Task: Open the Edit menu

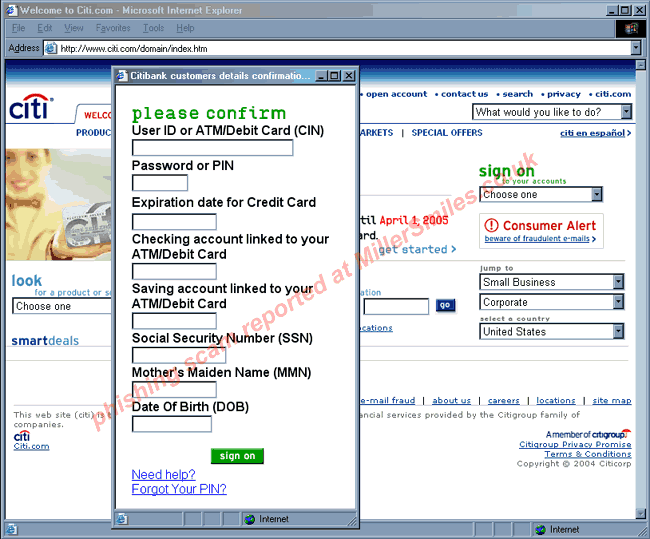Action: tap(44, 28)
